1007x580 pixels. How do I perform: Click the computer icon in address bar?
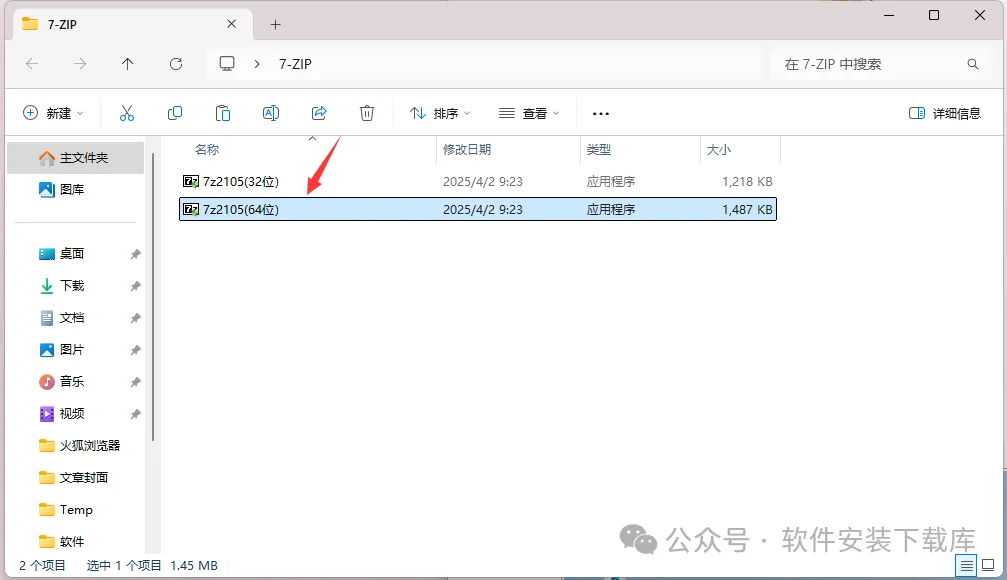[x=227, y=64]
